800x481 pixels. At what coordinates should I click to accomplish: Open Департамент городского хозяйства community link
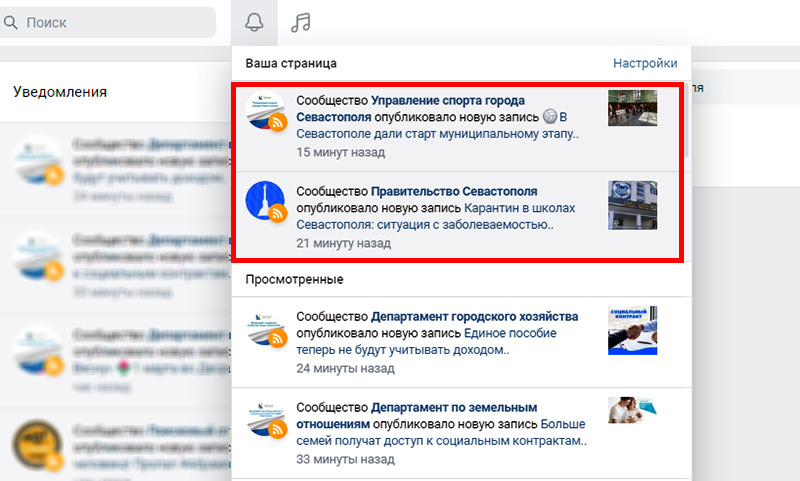474,317
